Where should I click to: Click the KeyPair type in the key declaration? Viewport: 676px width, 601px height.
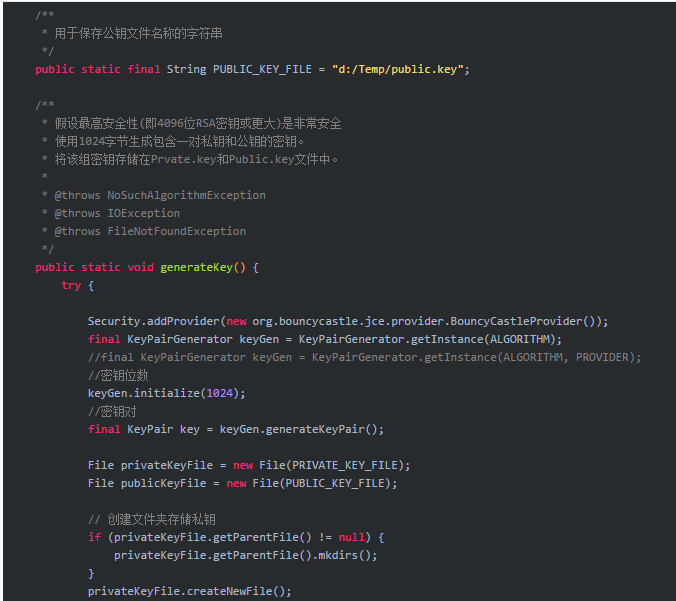150,429
